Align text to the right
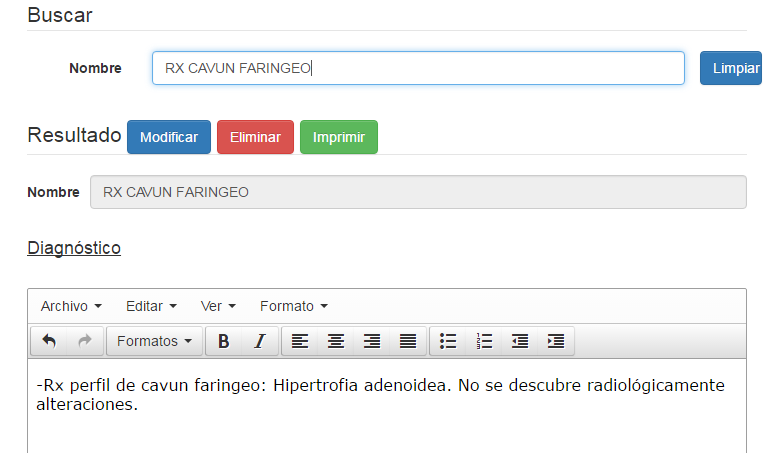The height and width of the screenshot is (453, 781). tap(372, 341)
